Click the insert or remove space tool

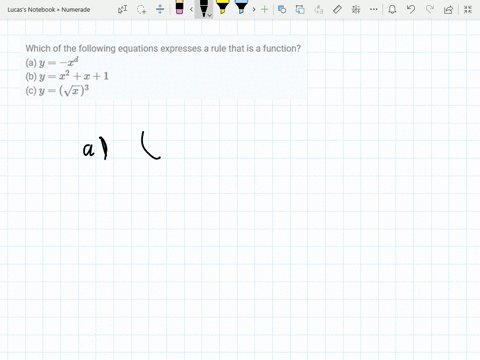click(x=160, y=9)
